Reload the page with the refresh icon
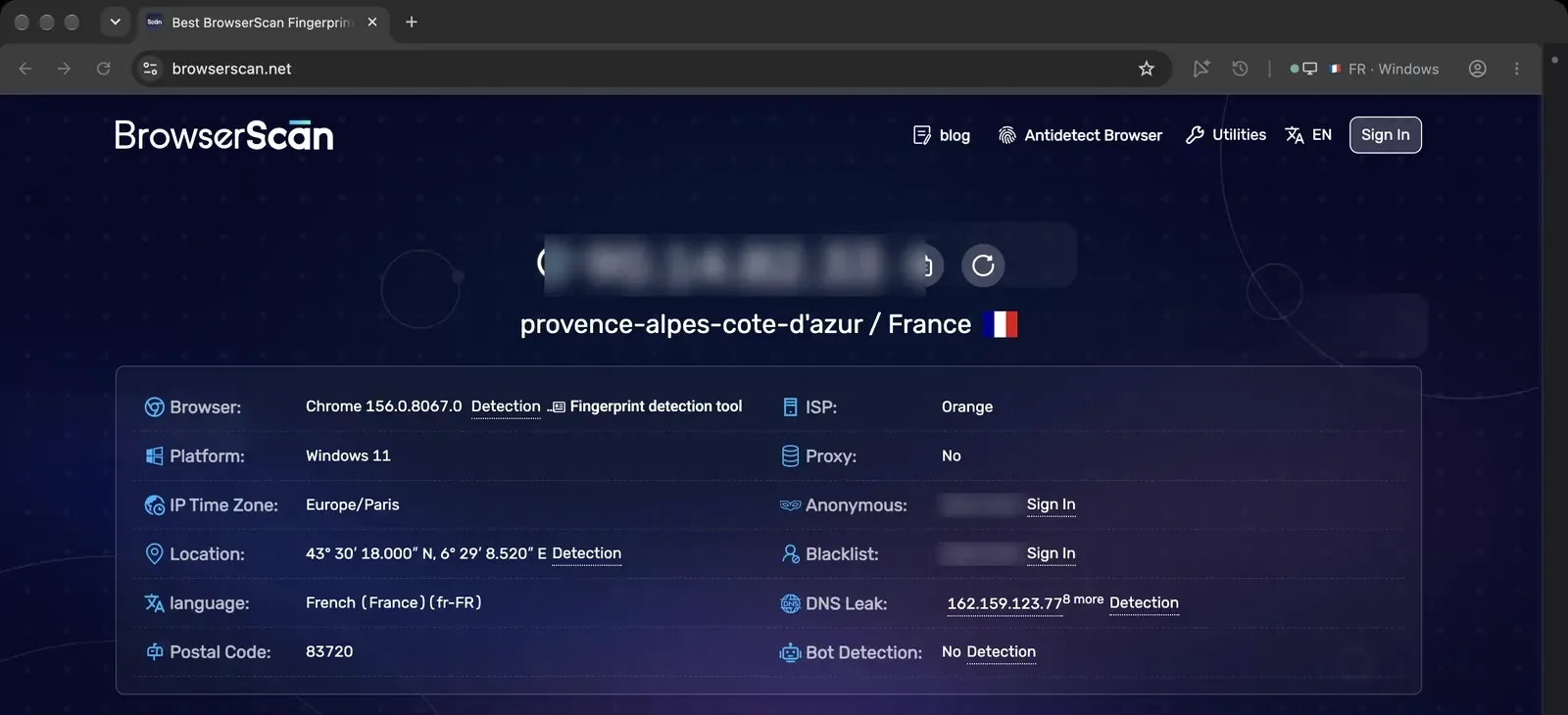 tap(103, 69)
